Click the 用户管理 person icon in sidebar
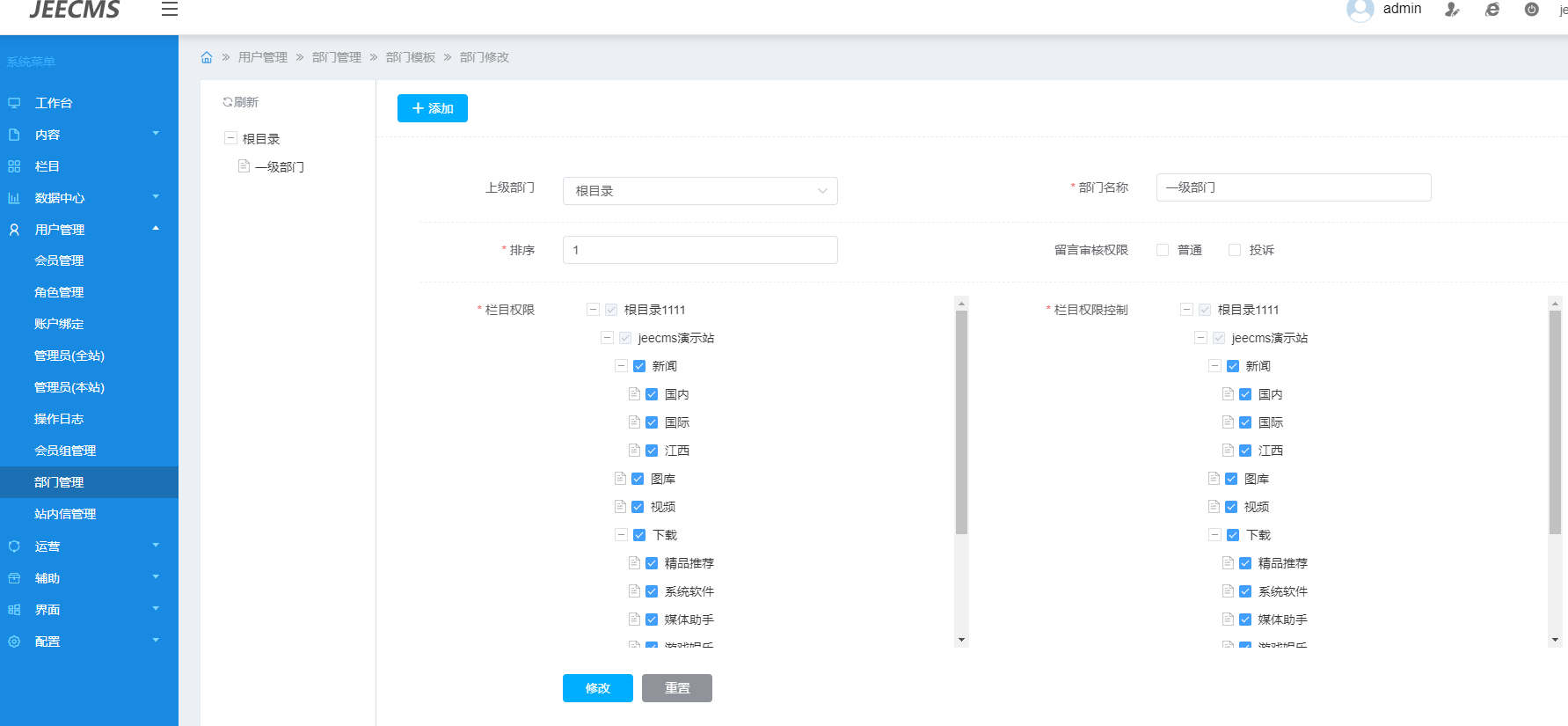 click(x=14, y=230)
